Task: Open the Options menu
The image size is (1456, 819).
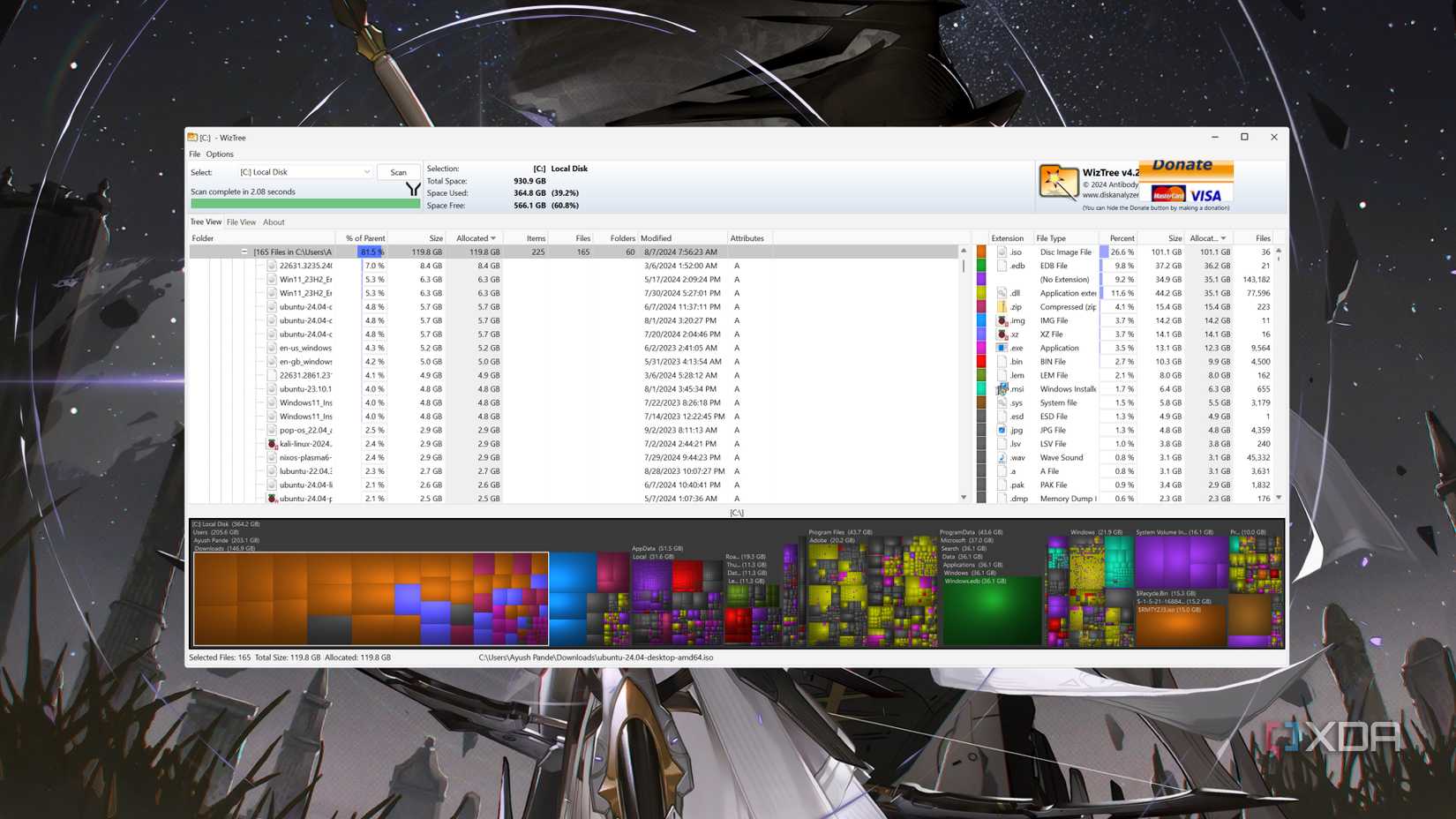Action: pos(220,154)
